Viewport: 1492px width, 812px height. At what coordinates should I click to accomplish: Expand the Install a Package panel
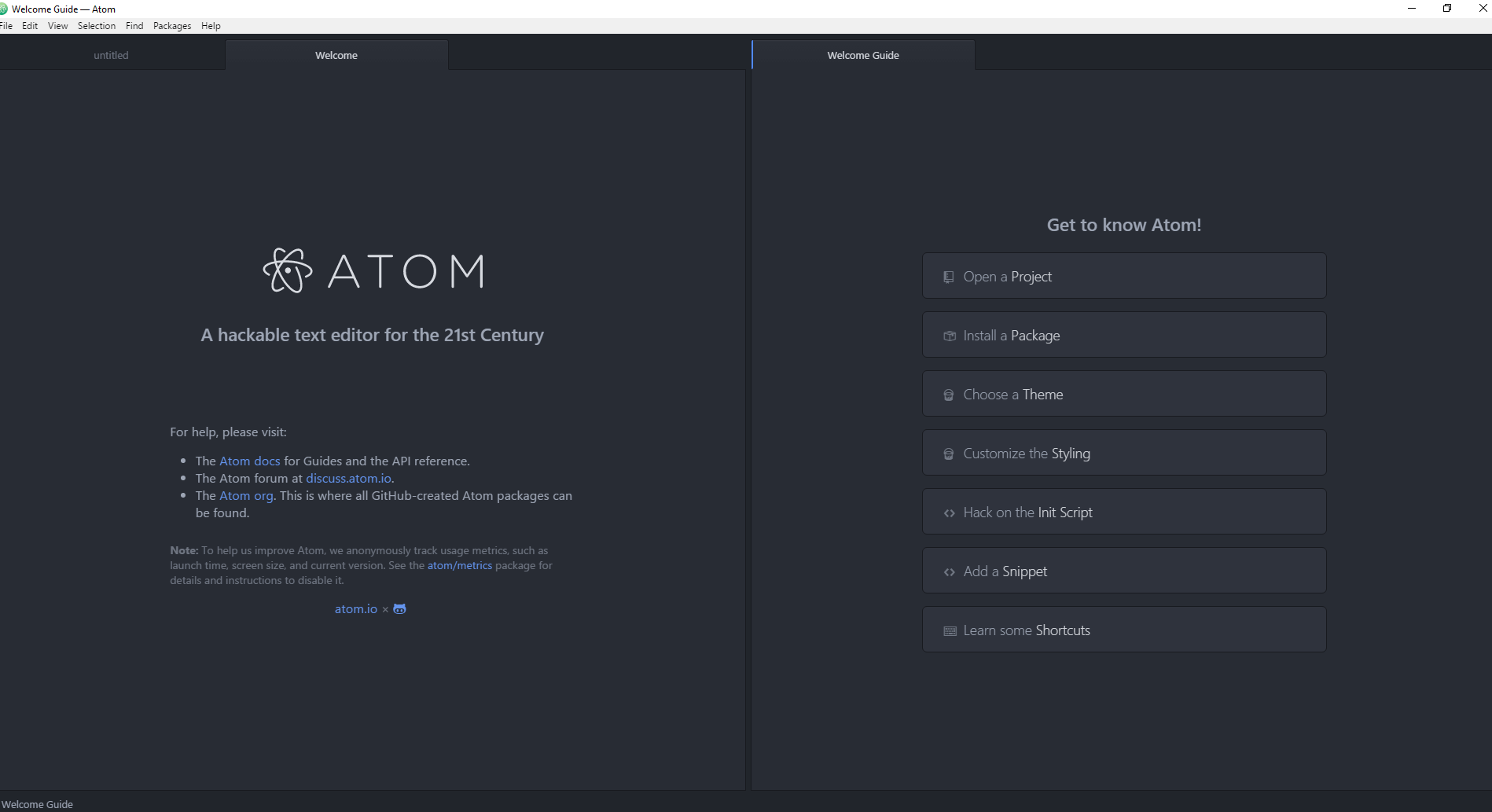pos(1123,335)
